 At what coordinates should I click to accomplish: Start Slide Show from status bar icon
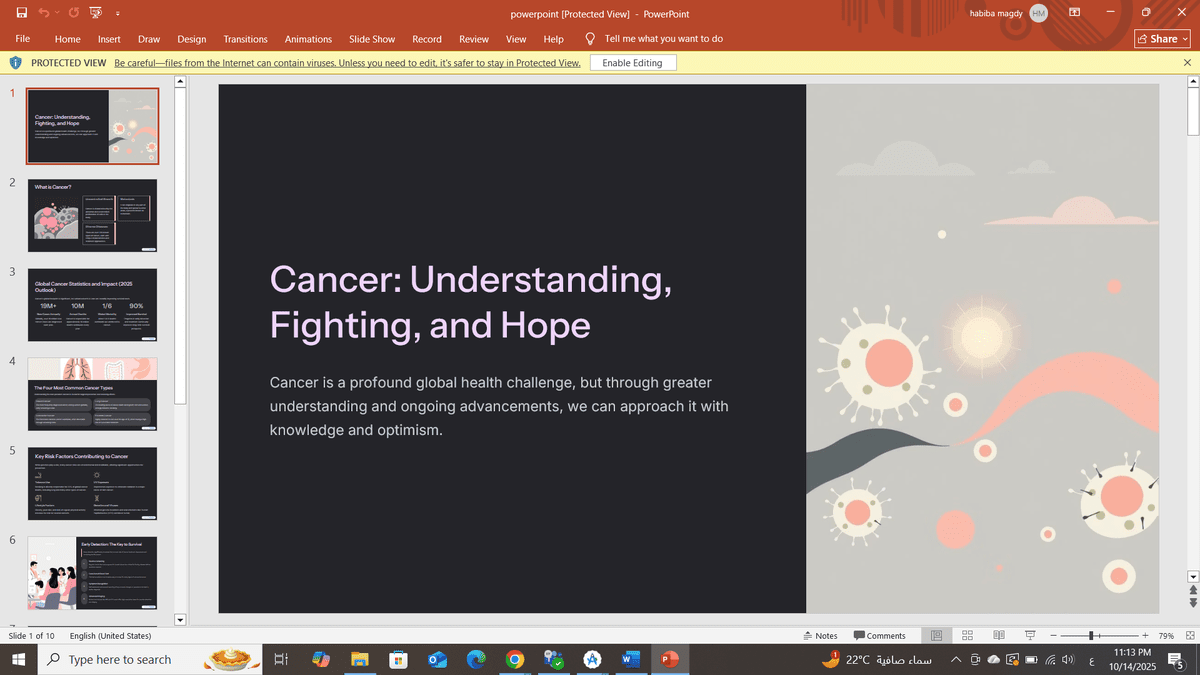pos(1029,636)
